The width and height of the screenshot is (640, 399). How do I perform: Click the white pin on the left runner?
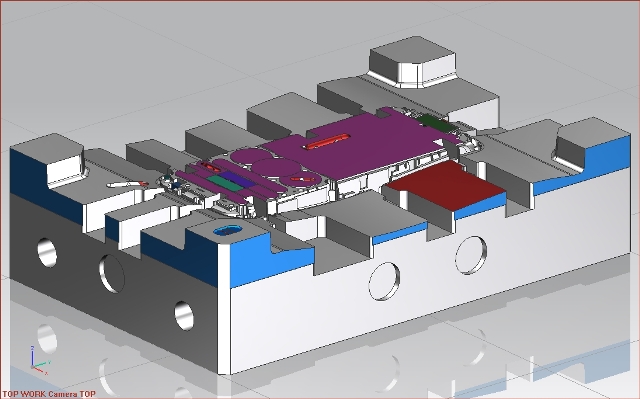coord(127,185)
